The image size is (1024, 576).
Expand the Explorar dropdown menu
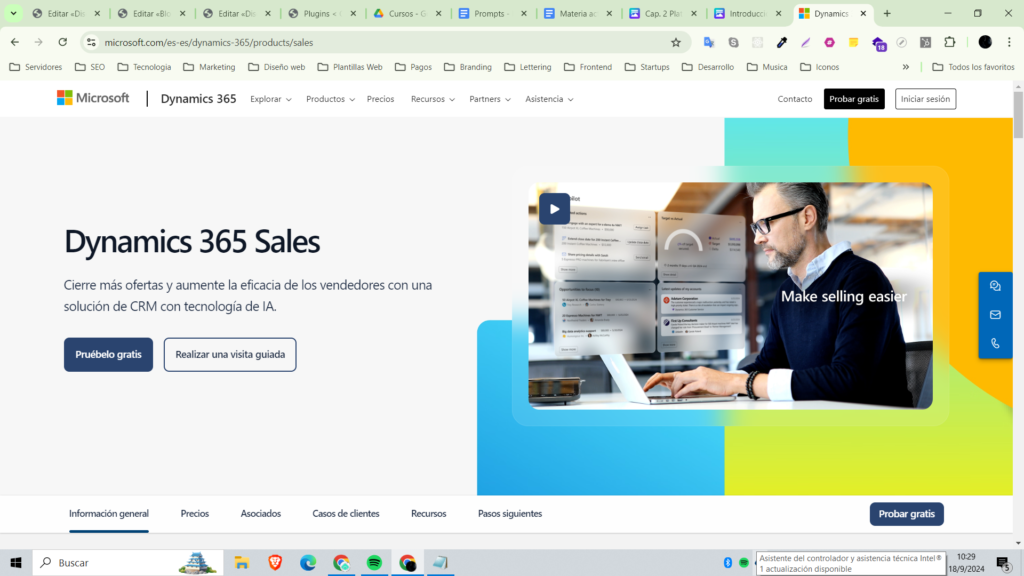click(x=270, y=99)
